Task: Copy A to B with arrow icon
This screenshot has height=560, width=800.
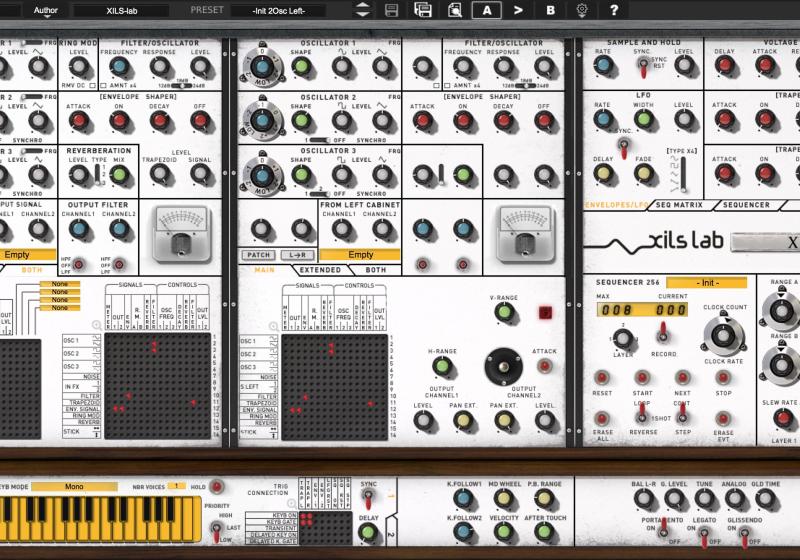Action: point(518,10)
